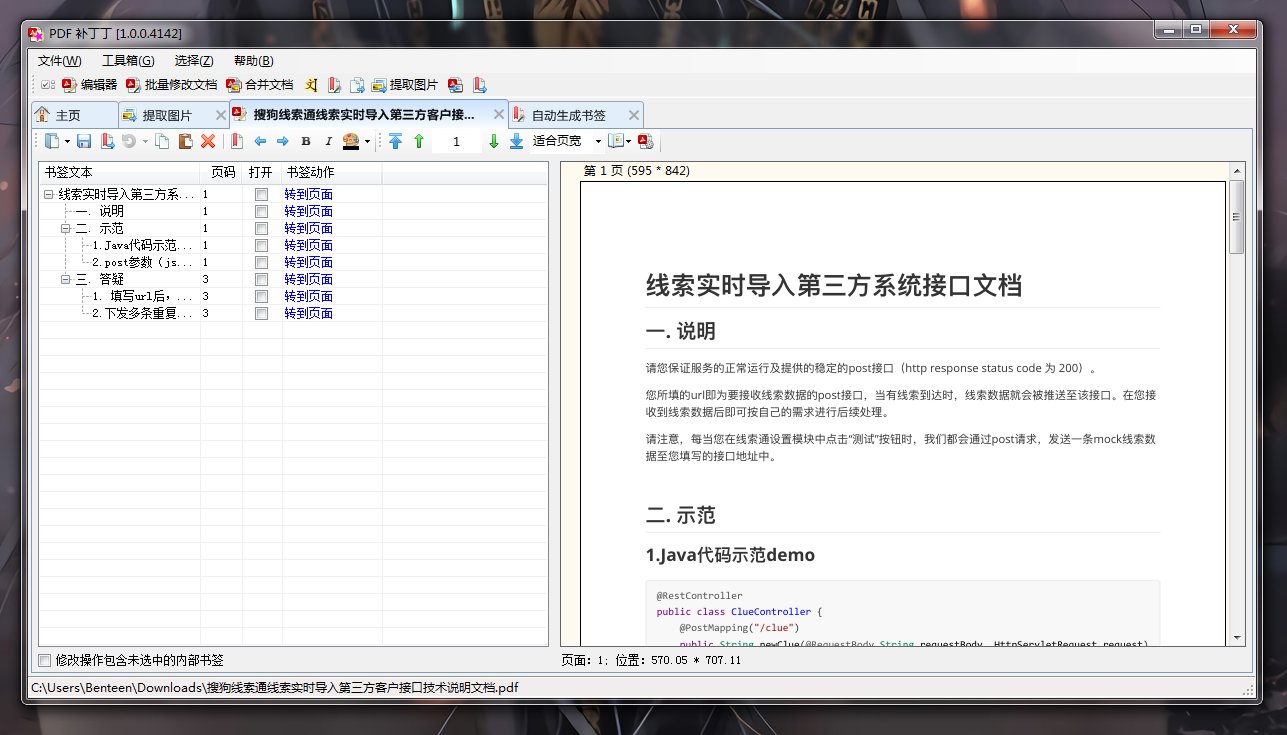Open the 文件(W) menu
Image resolution: width=1287 pixels, height=735 pixels.
point(60,61)
